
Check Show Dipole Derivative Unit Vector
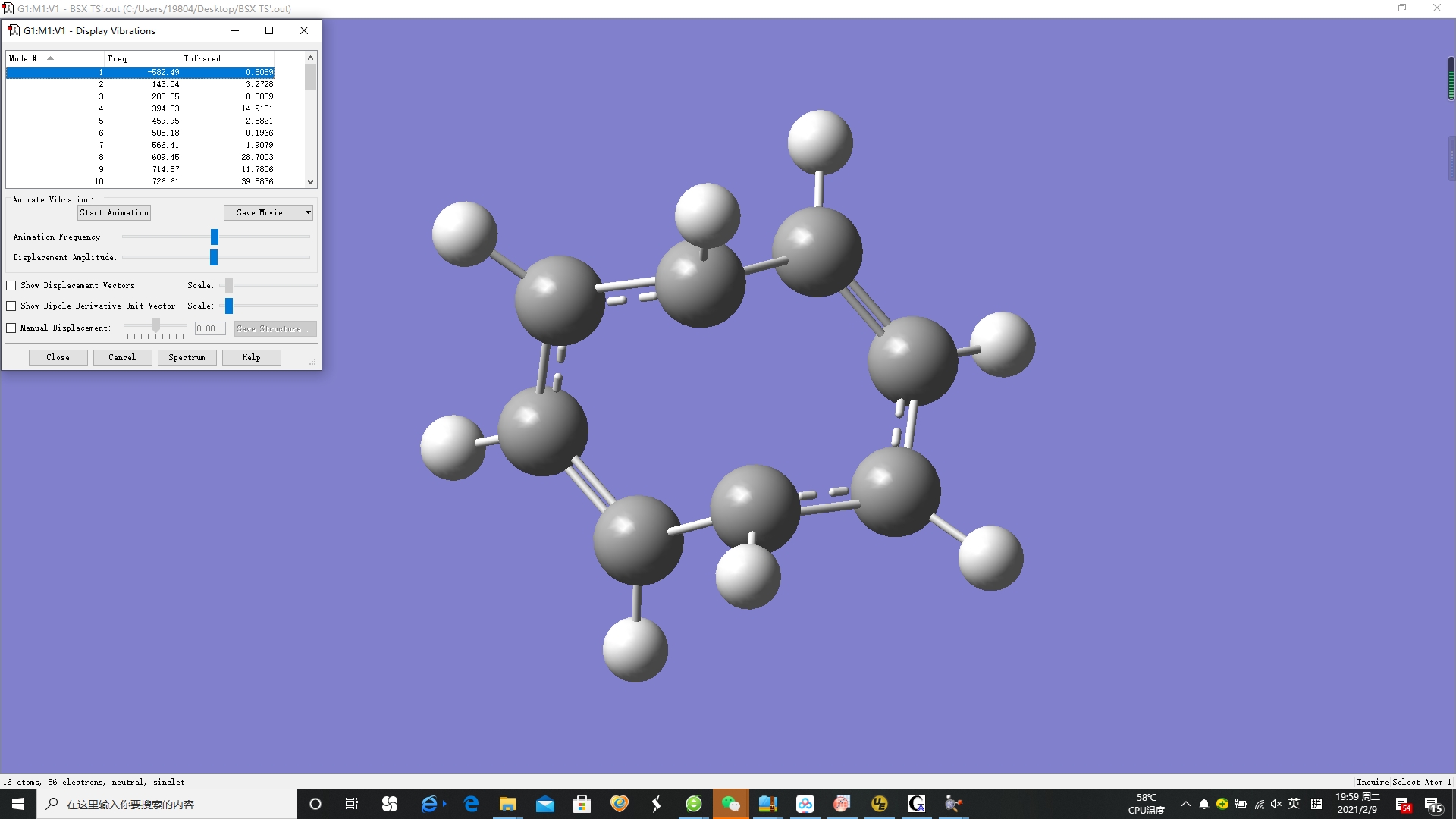[x=11, y=306]
